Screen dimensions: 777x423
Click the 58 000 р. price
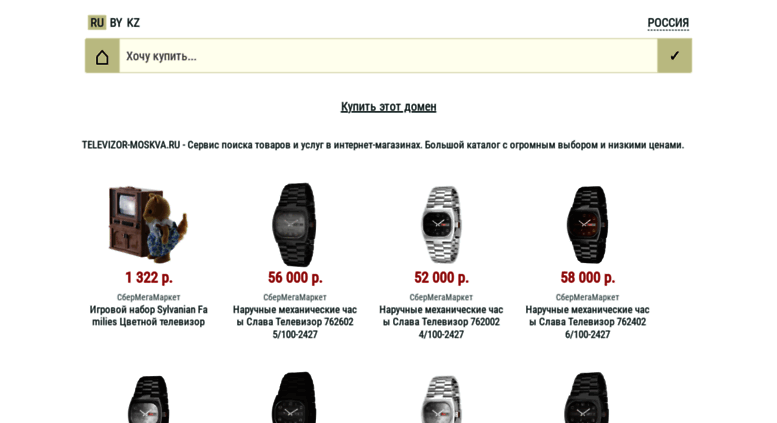(x=587, y=277)
